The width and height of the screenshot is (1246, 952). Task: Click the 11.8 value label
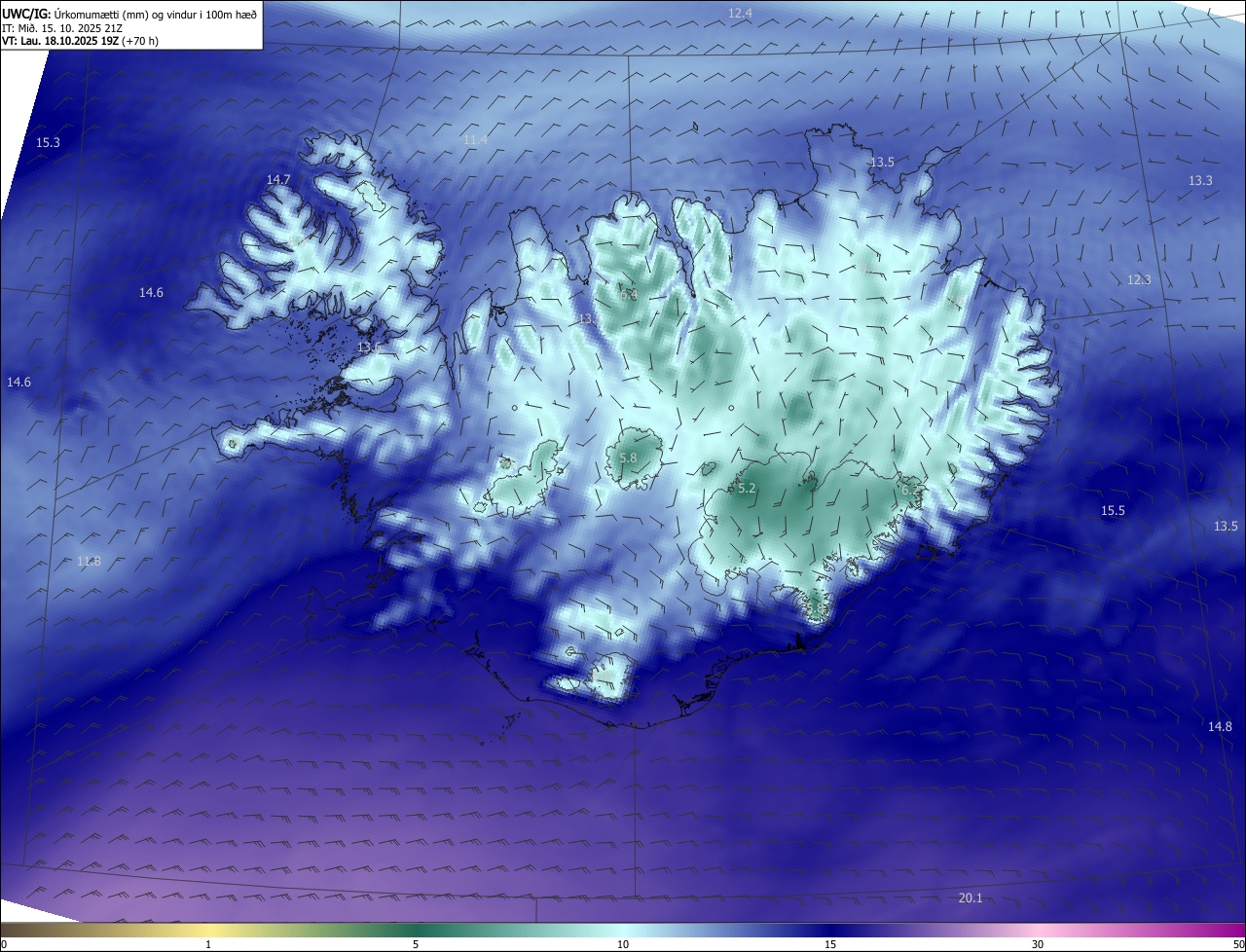pyautogui.click(x=89, y=562)
